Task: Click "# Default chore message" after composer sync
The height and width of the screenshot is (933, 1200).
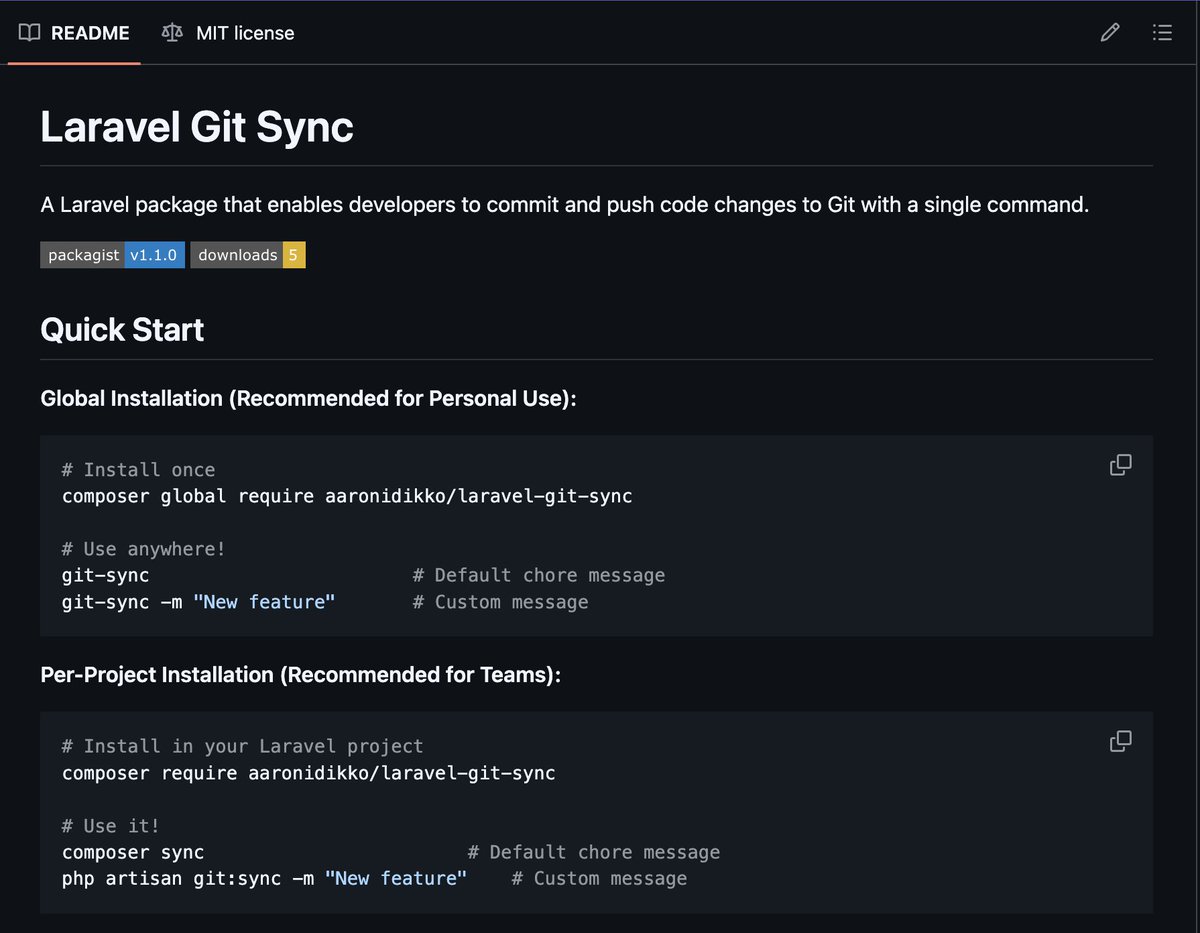Action: (594, 853)
